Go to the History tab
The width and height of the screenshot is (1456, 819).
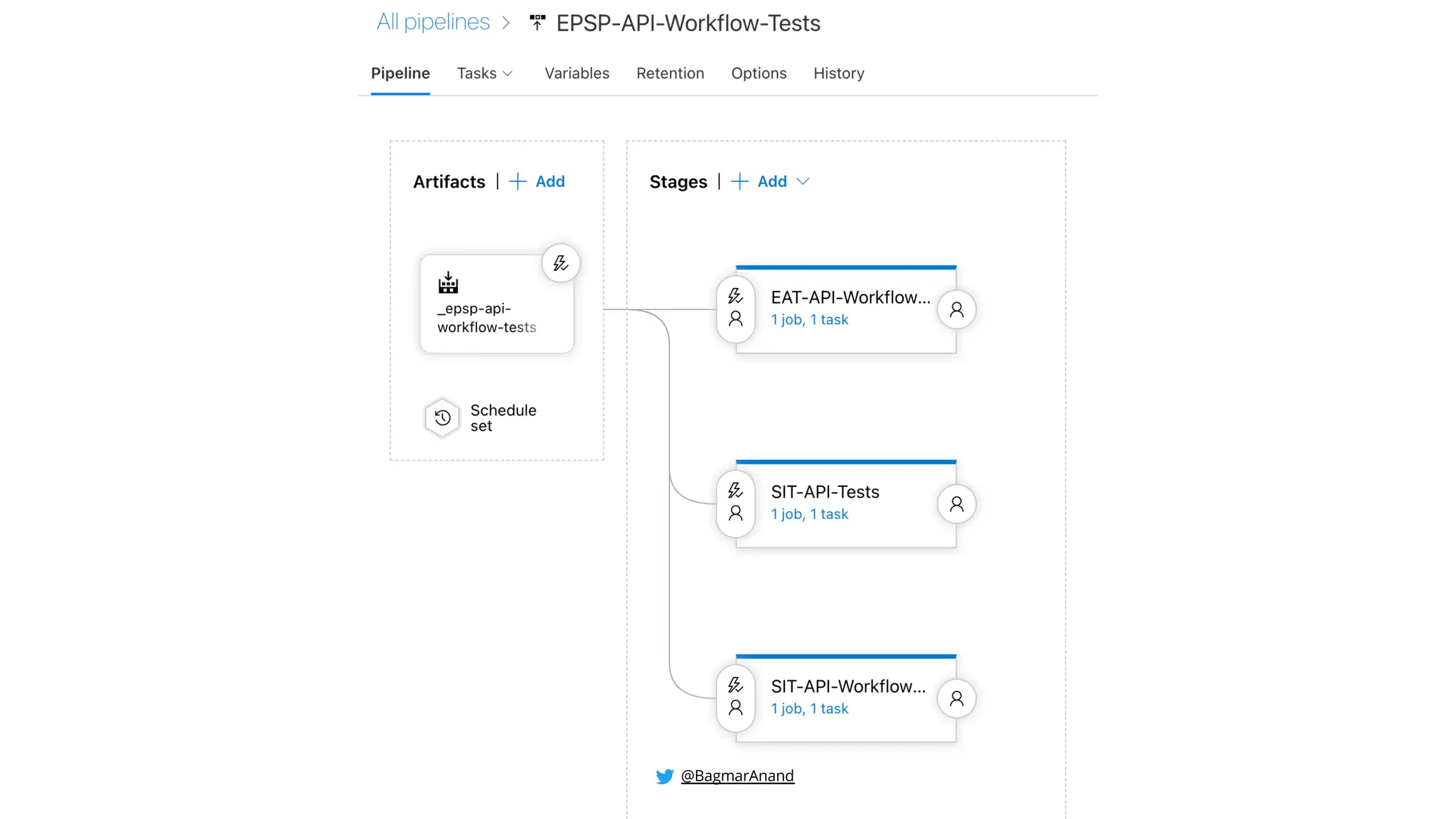pos(838,73)
